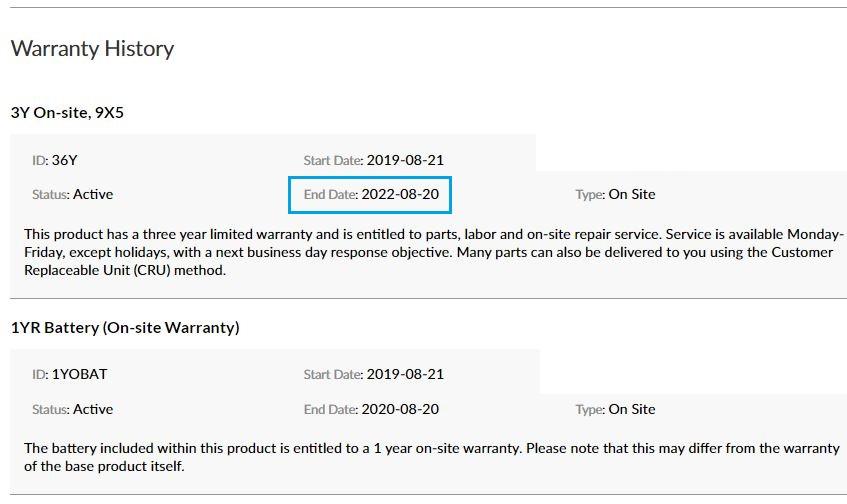Click the Warranty History heading
Viewport: 847px width, 504px height.
pos(92,49)
